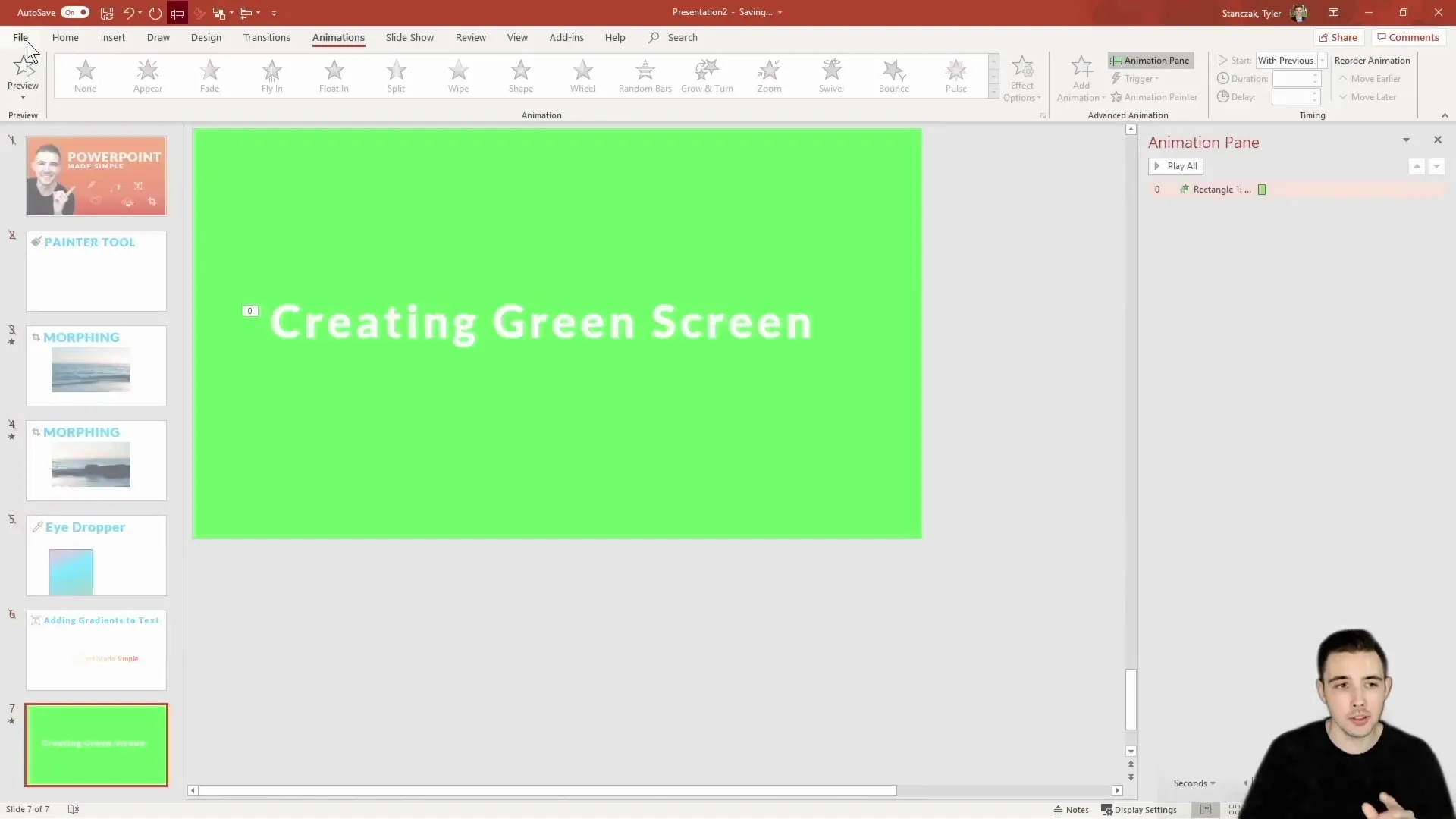Toggle the AutoSave switch

pos(74,13)
